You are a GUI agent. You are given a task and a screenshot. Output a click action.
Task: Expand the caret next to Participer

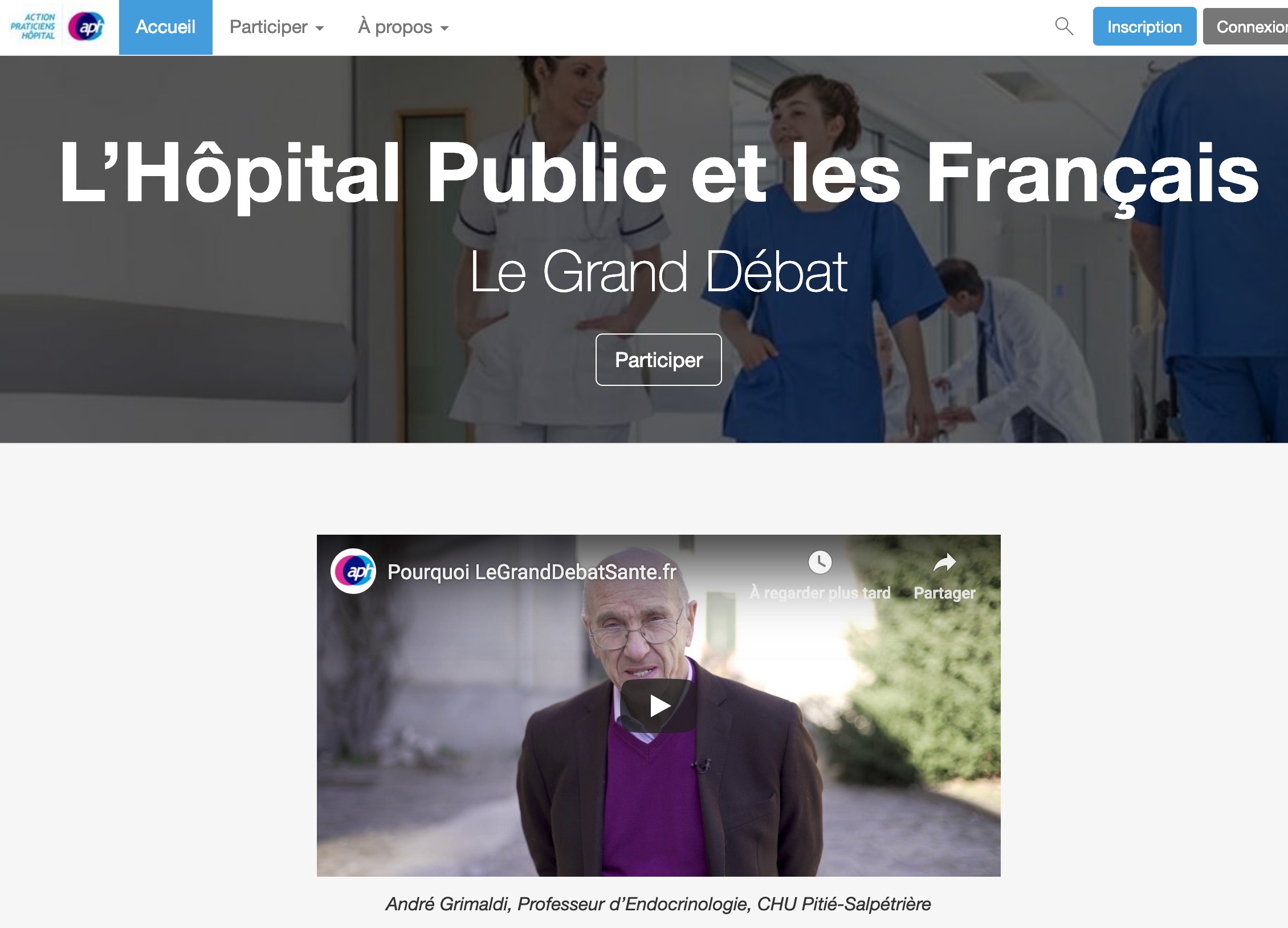(x=320, y=29)
